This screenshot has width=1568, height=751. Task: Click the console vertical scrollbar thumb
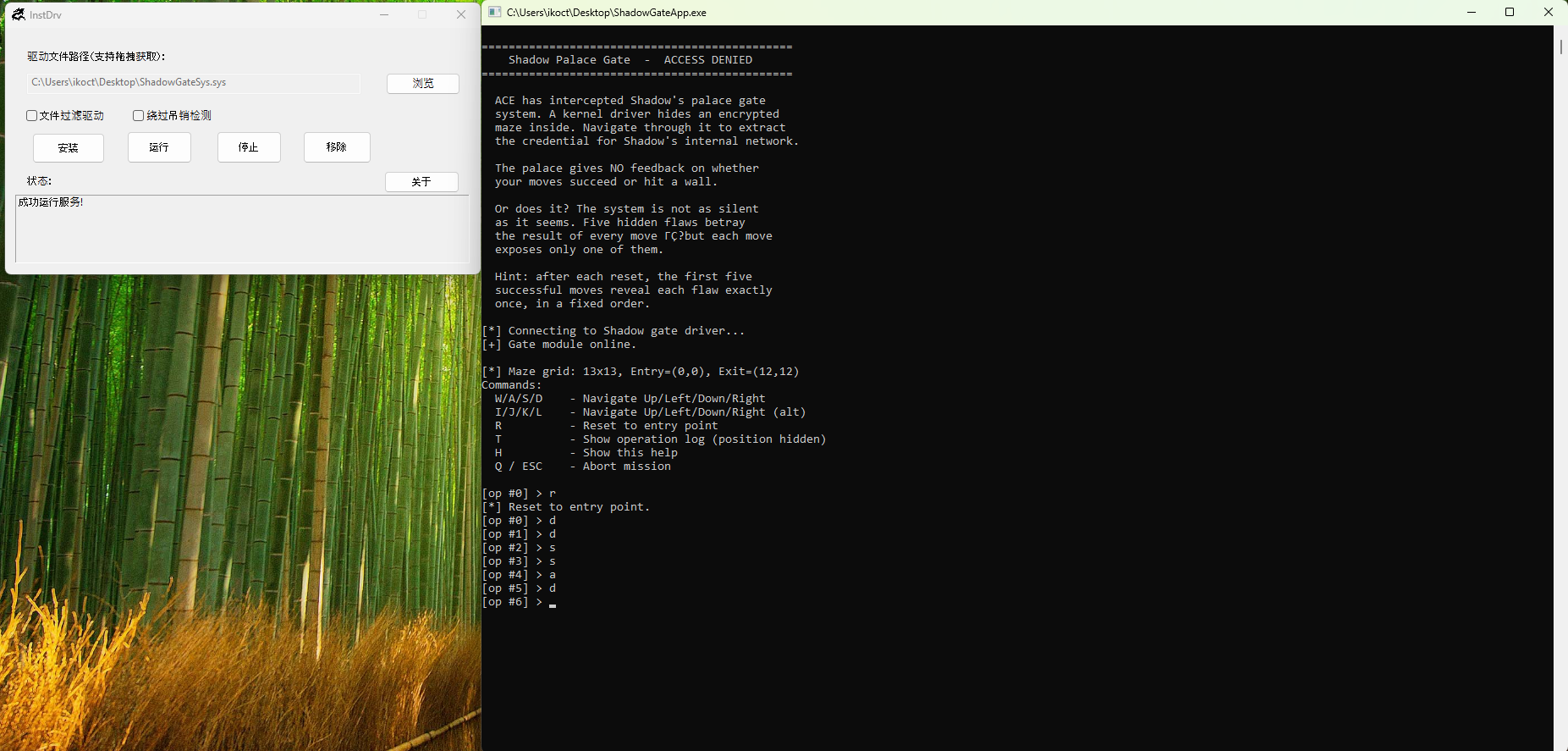pyautogui.click(x=1561, y=47)
